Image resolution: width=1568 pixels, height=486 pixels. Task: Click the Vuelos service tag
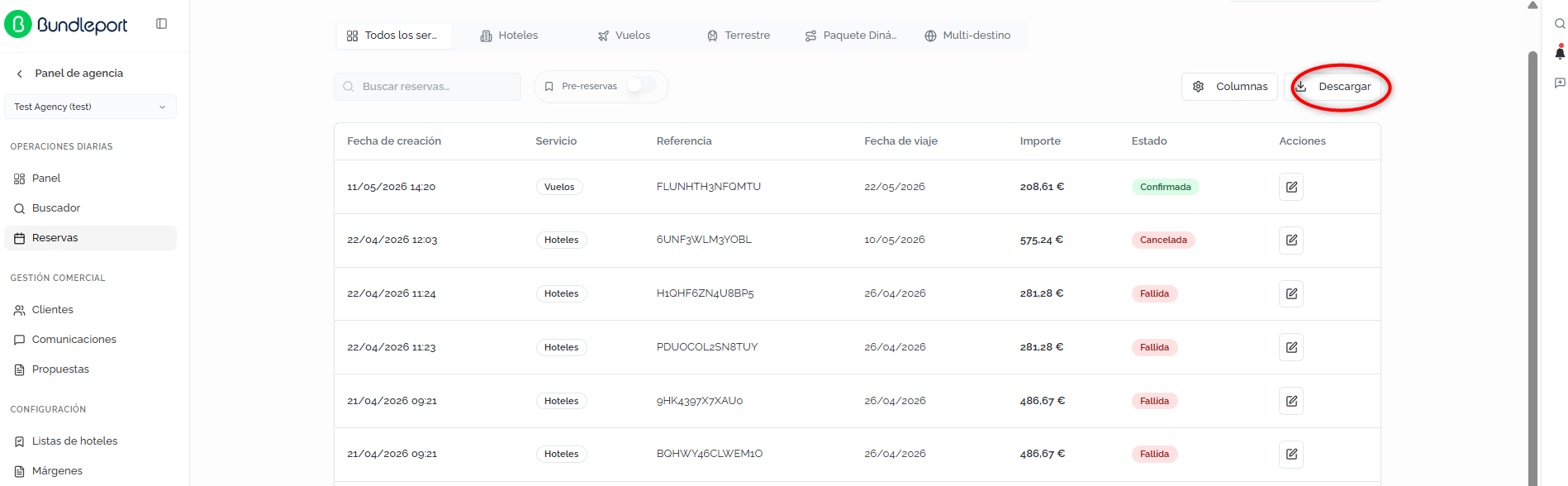[559, 187]
